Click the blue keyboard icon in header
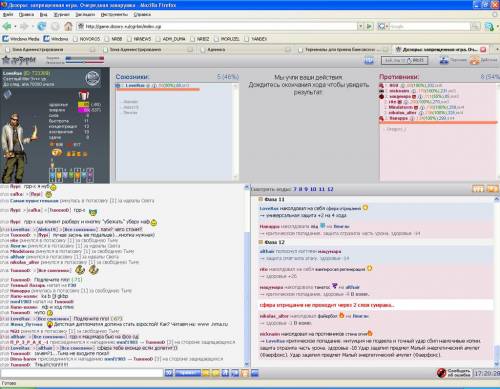This screenshot has height=389, width=500. pyautogui.click(x=369, y=60)
